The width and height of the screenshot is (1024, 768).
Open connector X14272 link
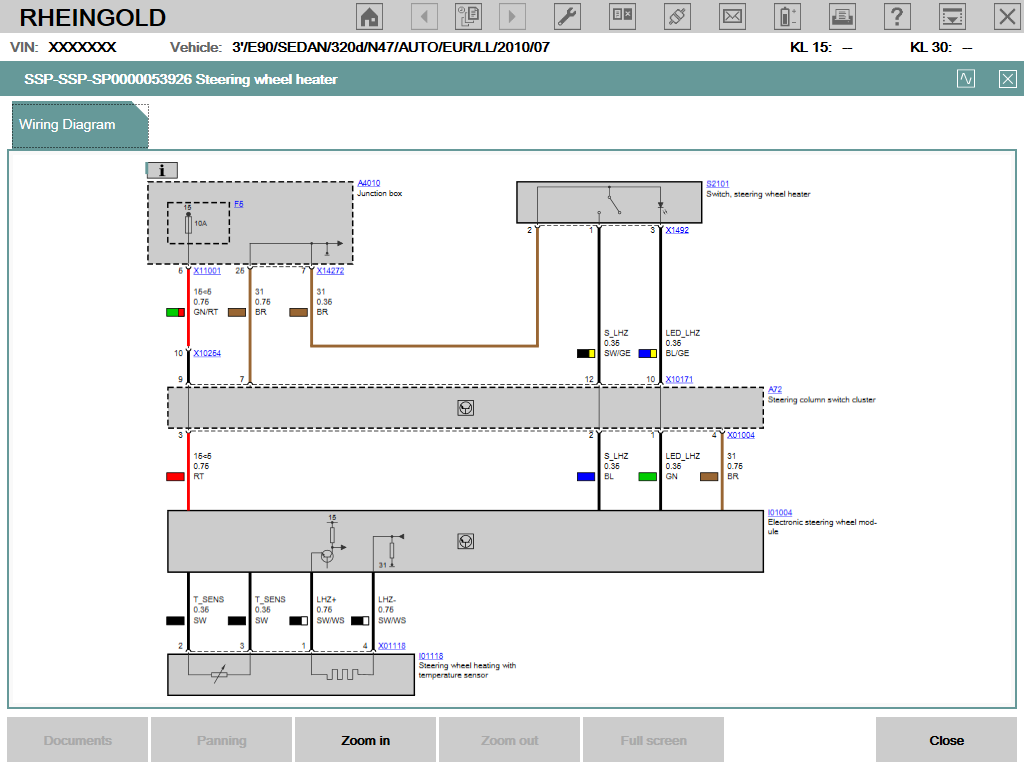point(330,271)
